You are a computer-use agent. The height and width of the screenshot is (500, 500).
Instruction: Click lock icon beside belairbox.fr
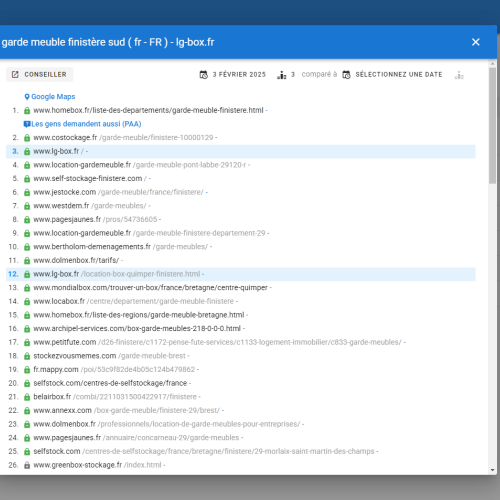click(27, 397)
